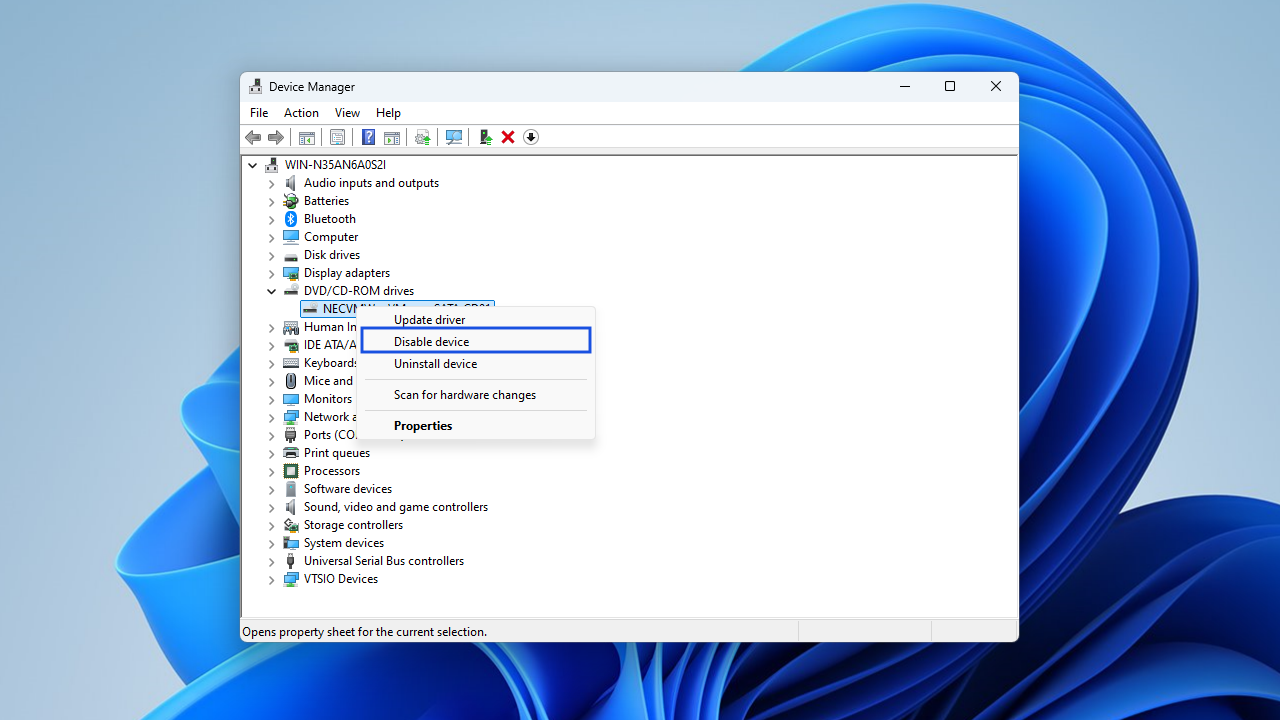The height and width of the screenshot is (720, 1280).
Task: Click the VTSIO Devices icon
Action: (x=291, y=579)
